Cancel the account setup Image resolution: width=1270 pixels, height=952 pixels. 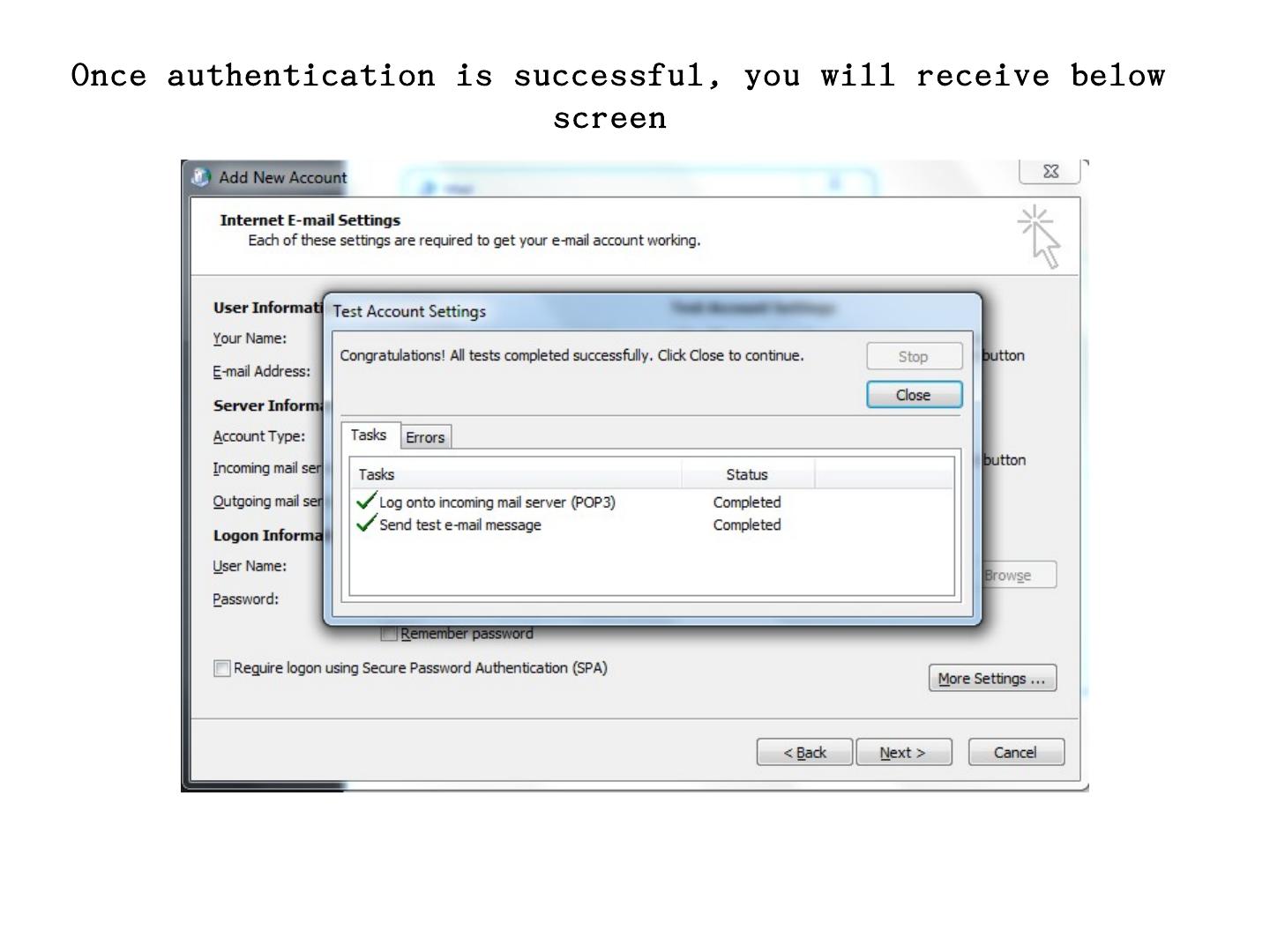pos(1016,752)
